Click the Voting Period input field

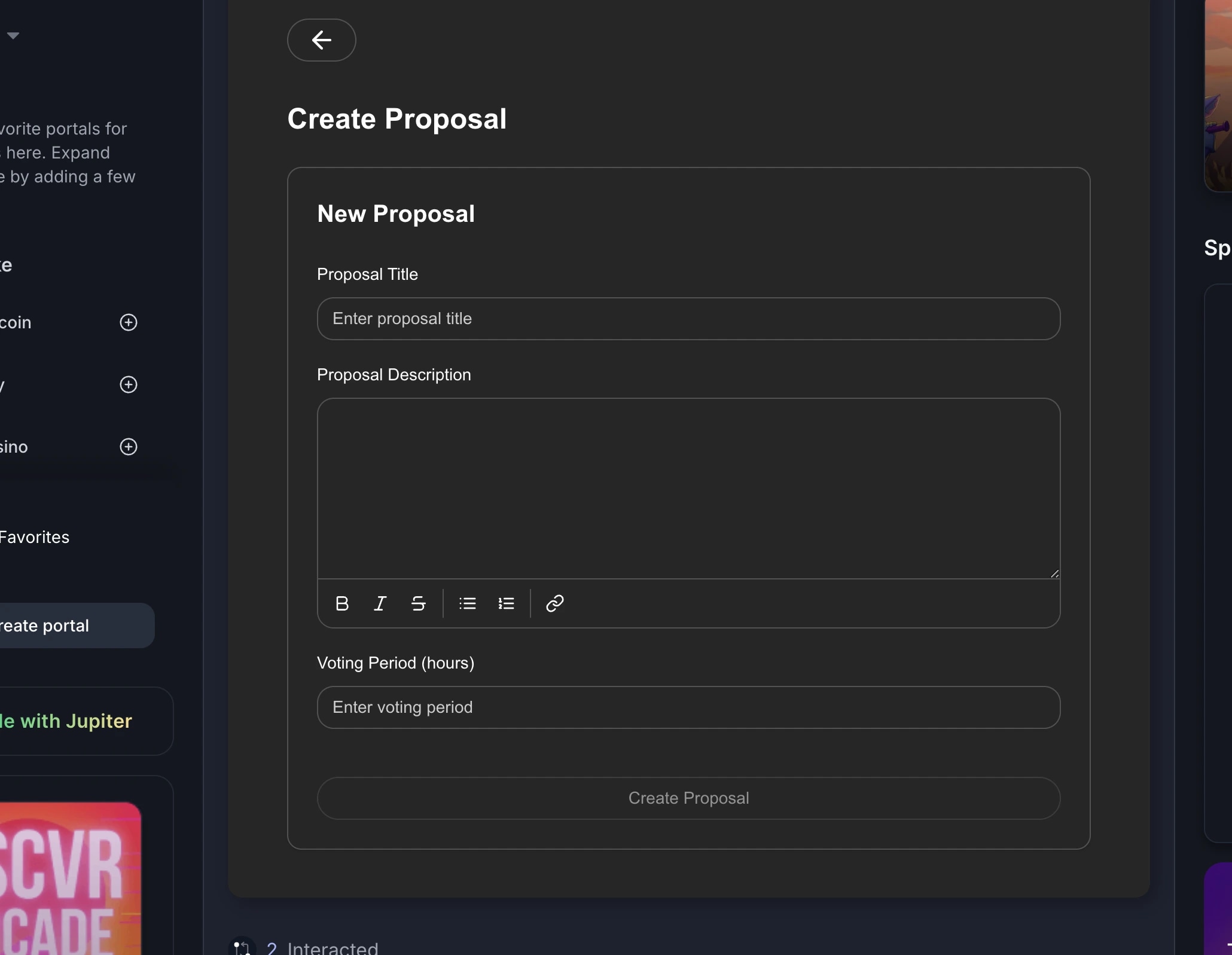click(x=688, y=707)
